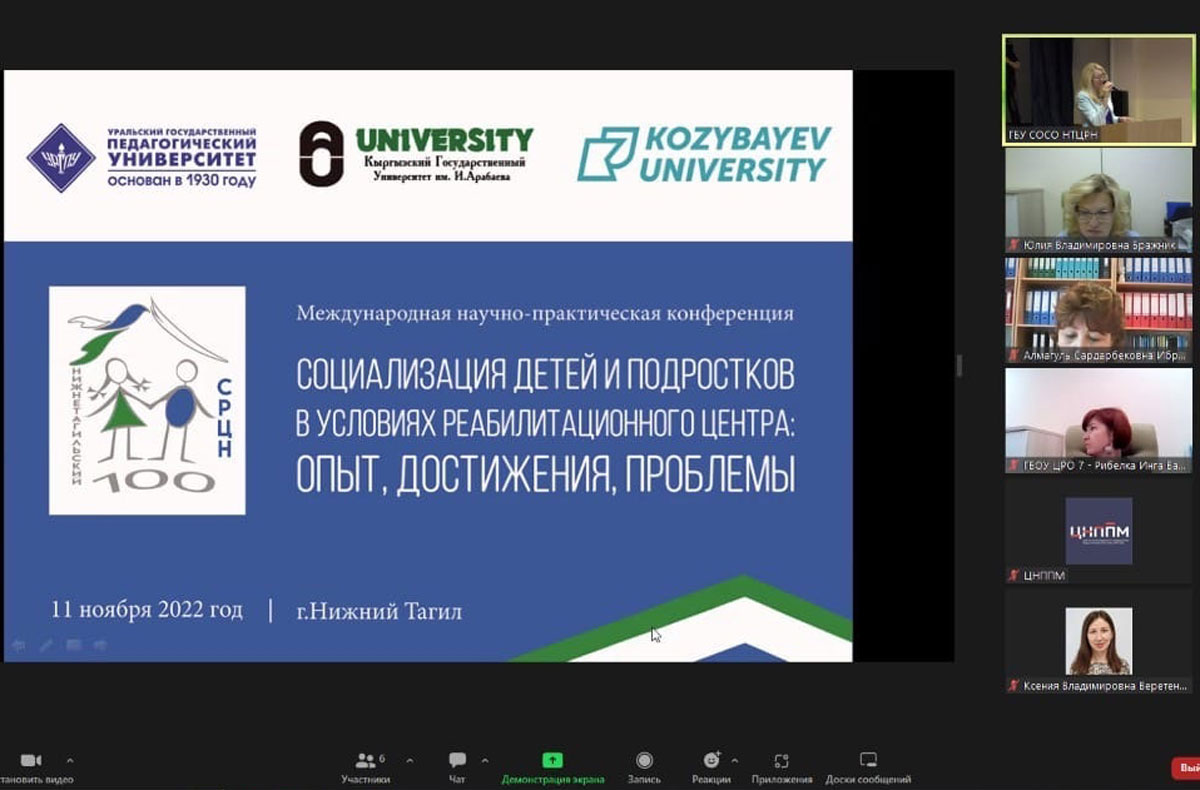Start recording with Запись button
Screen dimensions: 1200x790
pyautogui.click(x=644, y=762)
